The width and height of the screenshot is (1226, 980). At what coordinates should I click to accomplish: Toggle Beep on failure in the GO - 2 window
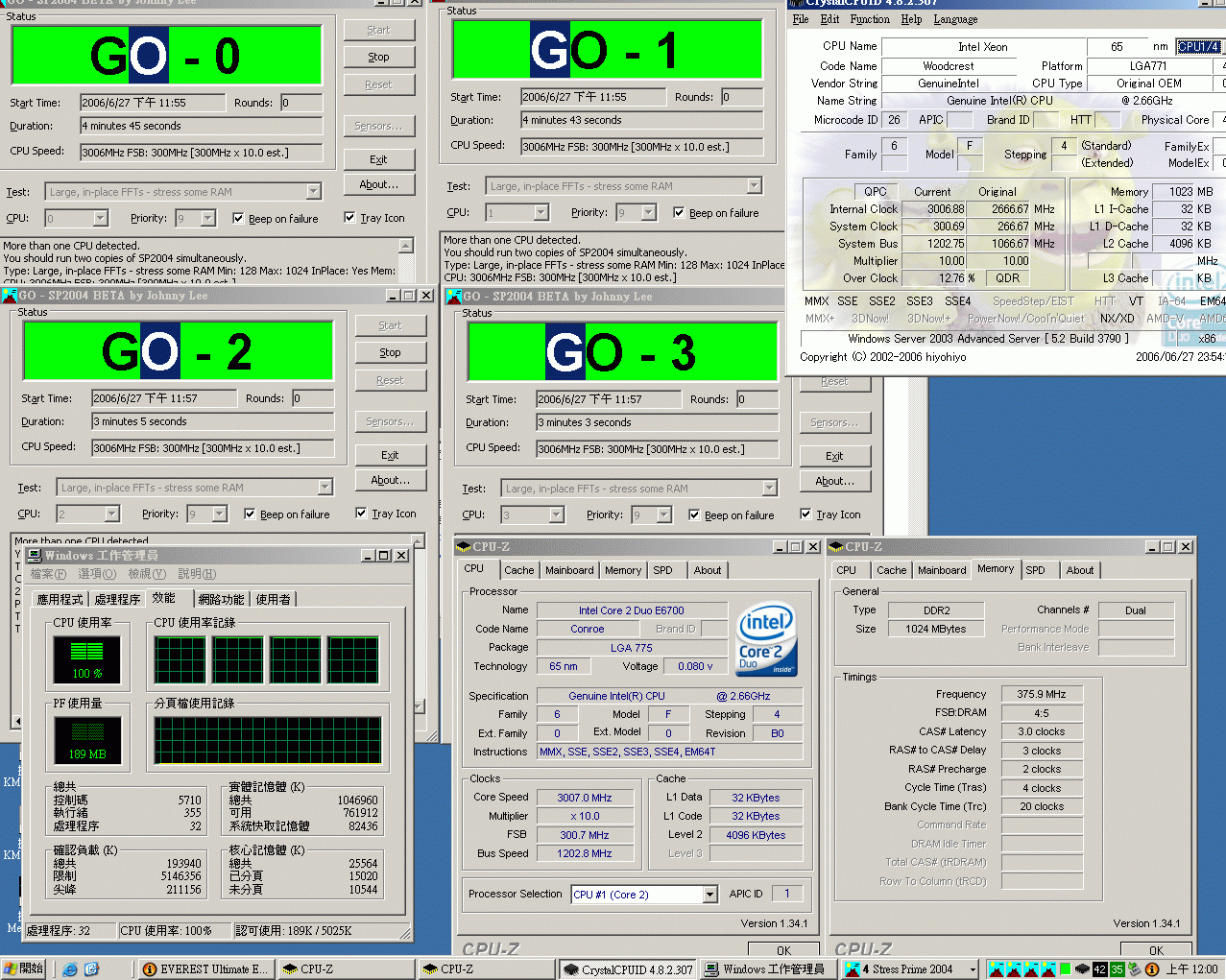tap(250, 514)
